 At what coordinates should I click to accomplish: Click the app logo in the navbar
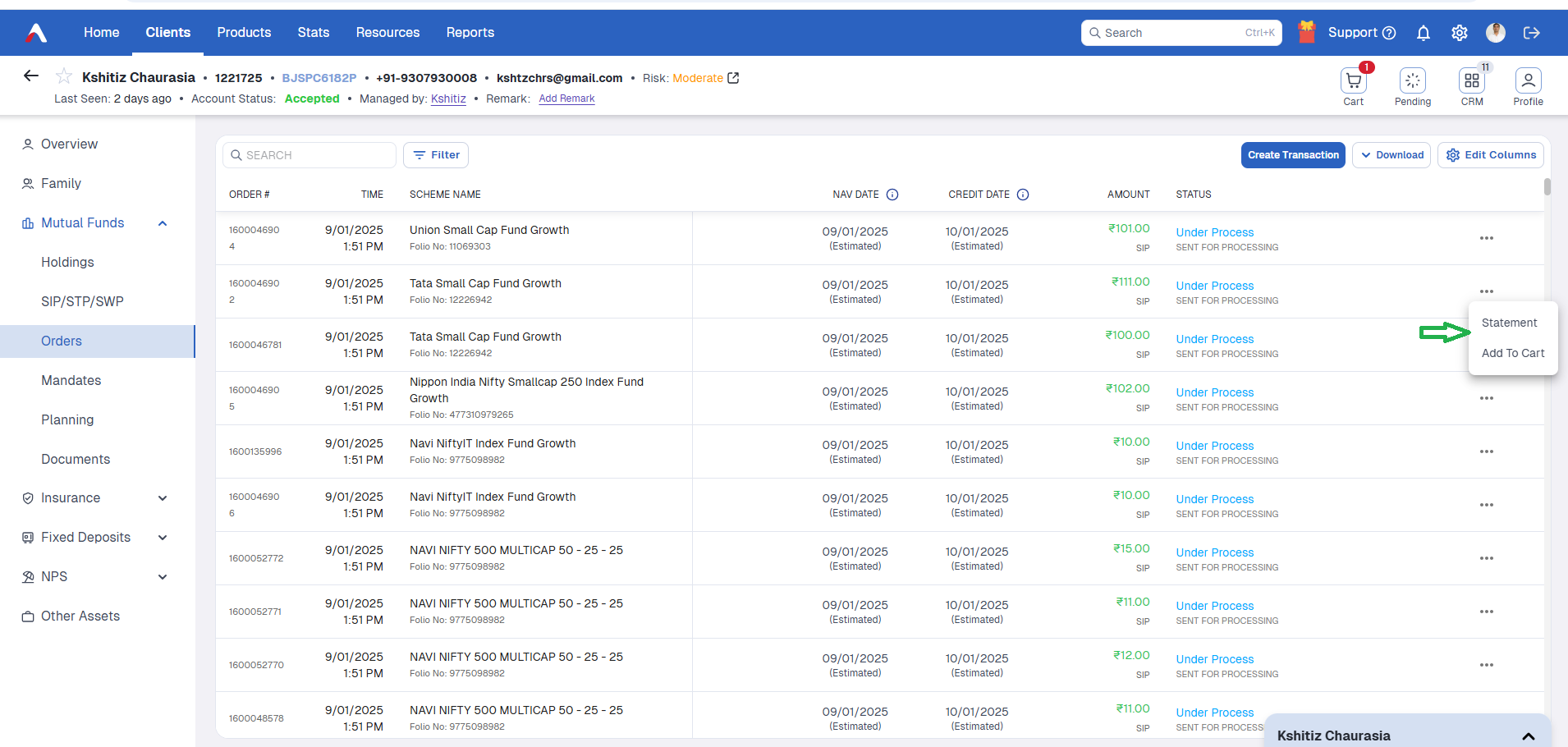click(36, 33)
